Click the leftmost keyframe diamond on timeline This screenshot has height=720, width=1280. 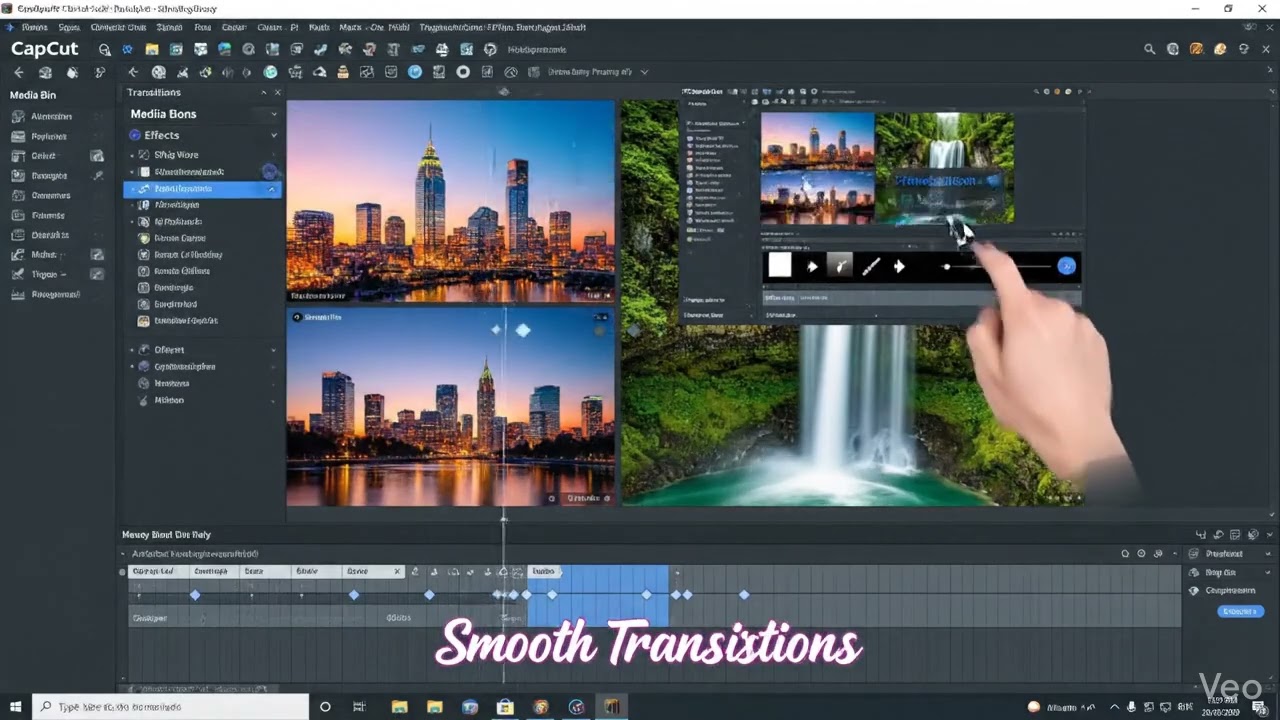point(195,595)
